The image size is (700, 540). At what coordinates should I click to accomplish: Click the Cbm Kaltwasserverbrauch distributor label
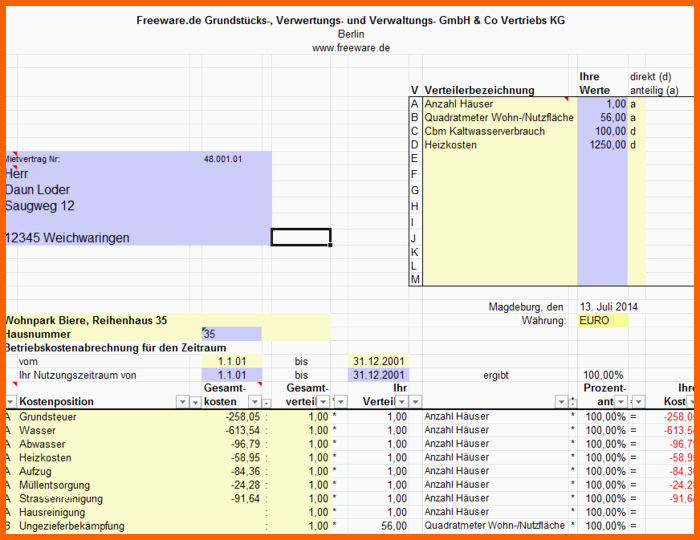point(485,131)
